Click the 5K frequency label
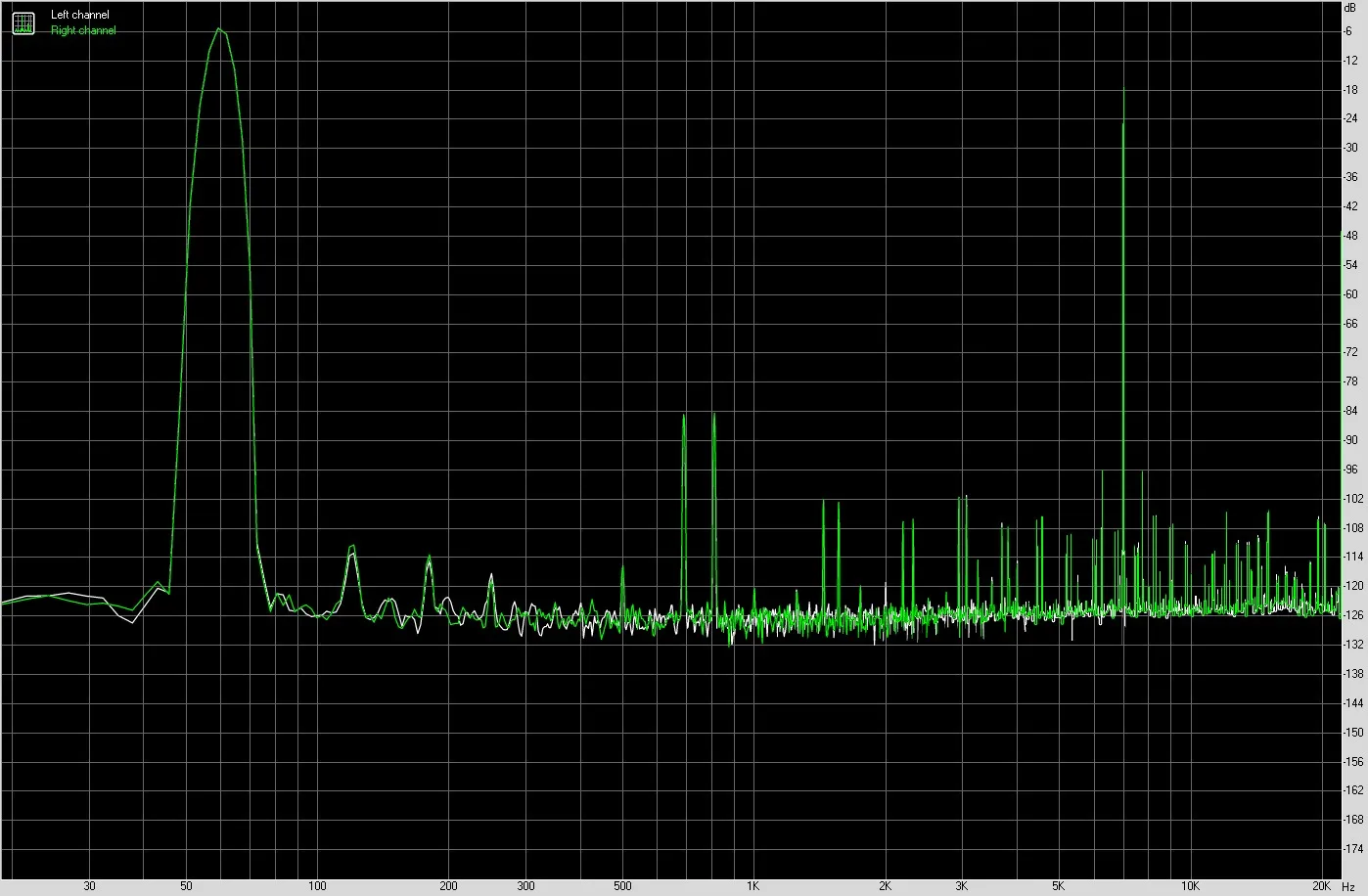This screenshot has width=1368, height=896. coord(1058,886)
